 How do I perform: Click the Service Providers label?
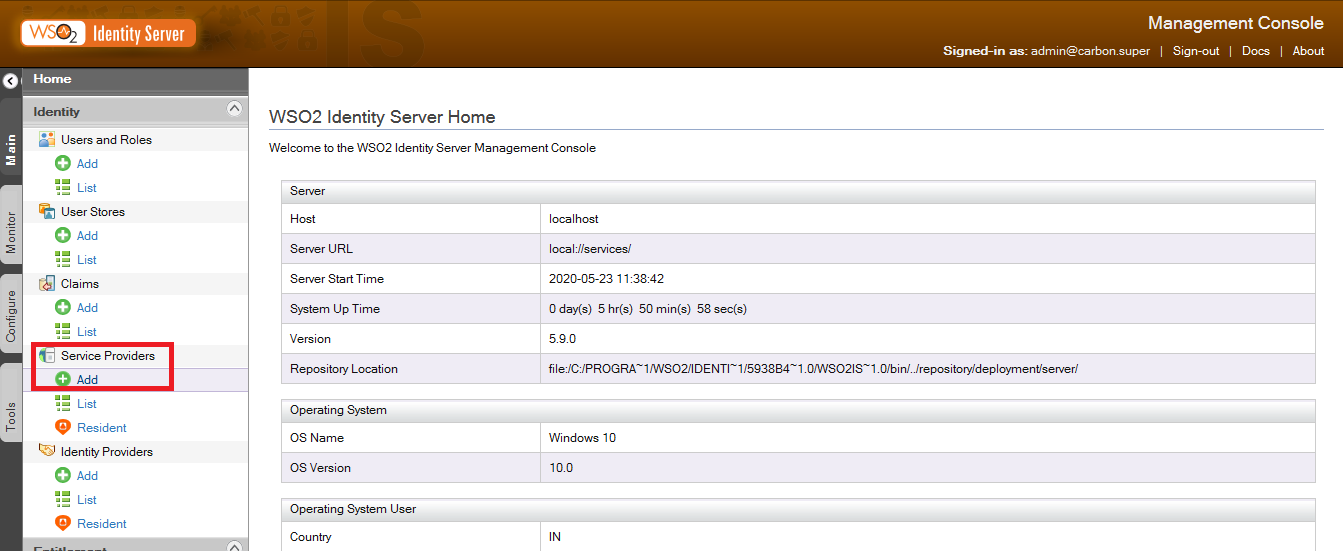108,356
